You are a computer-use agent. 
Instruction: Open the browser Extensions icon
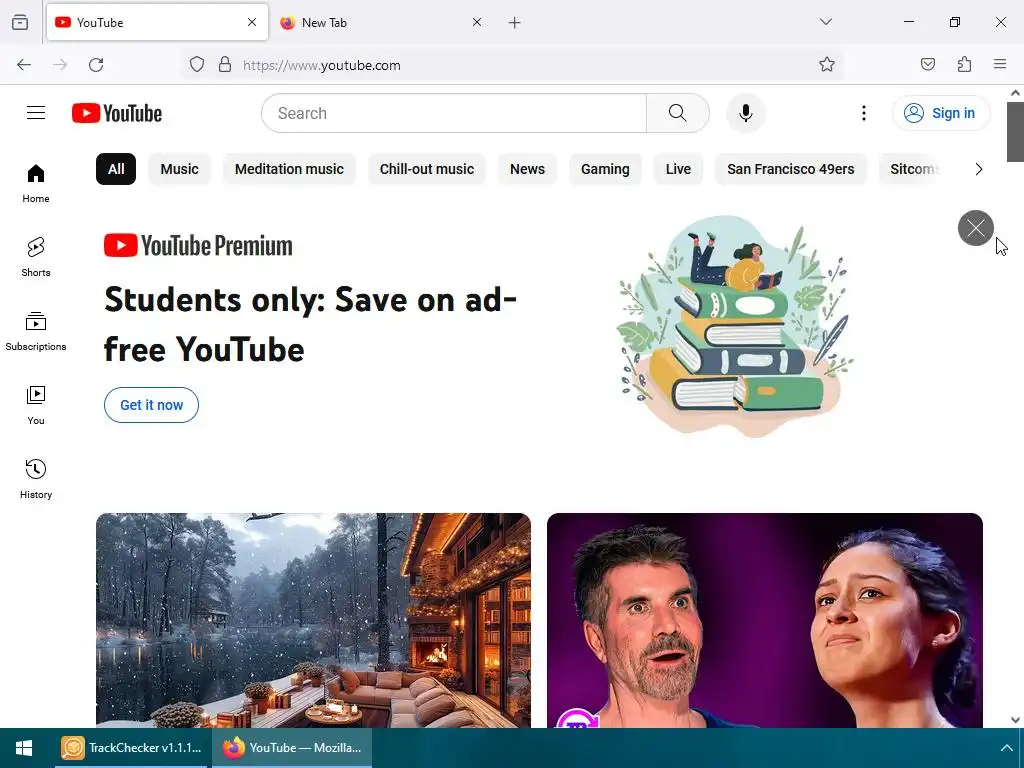[964, 64]
